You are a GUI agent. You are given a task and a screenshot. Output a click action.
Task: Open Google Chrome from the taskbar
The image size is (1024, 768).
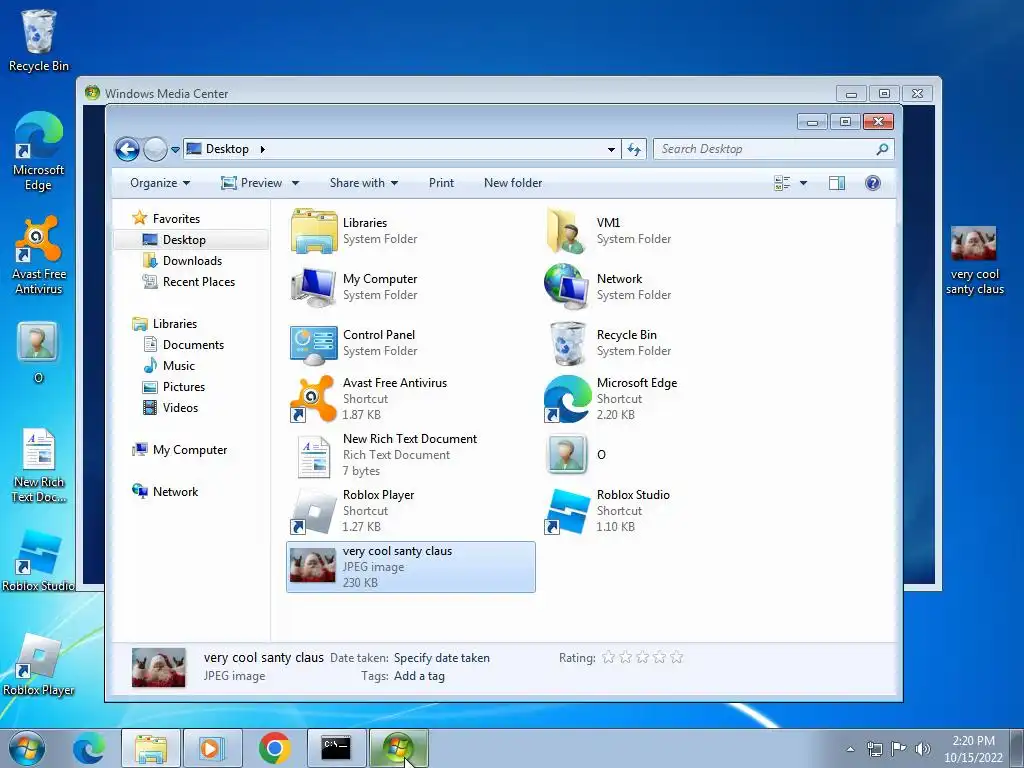(x=274, y=748)
